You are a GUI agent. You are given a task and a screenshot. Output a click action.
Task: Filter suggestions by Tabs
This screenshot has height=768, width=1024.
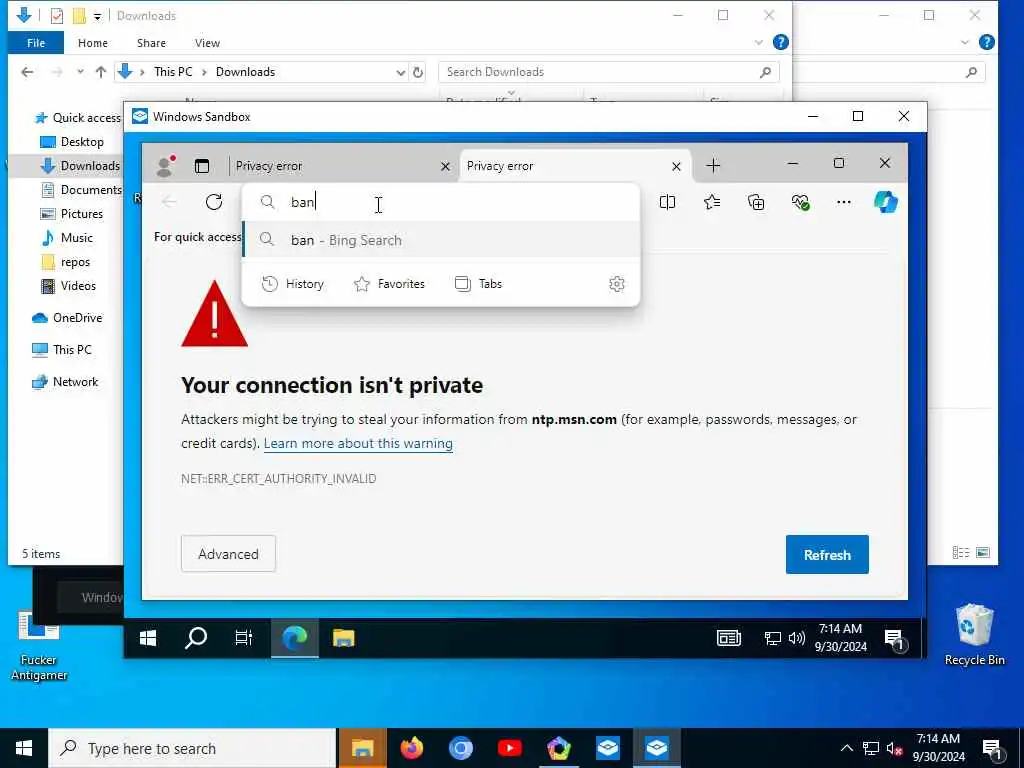pos(479,283)
